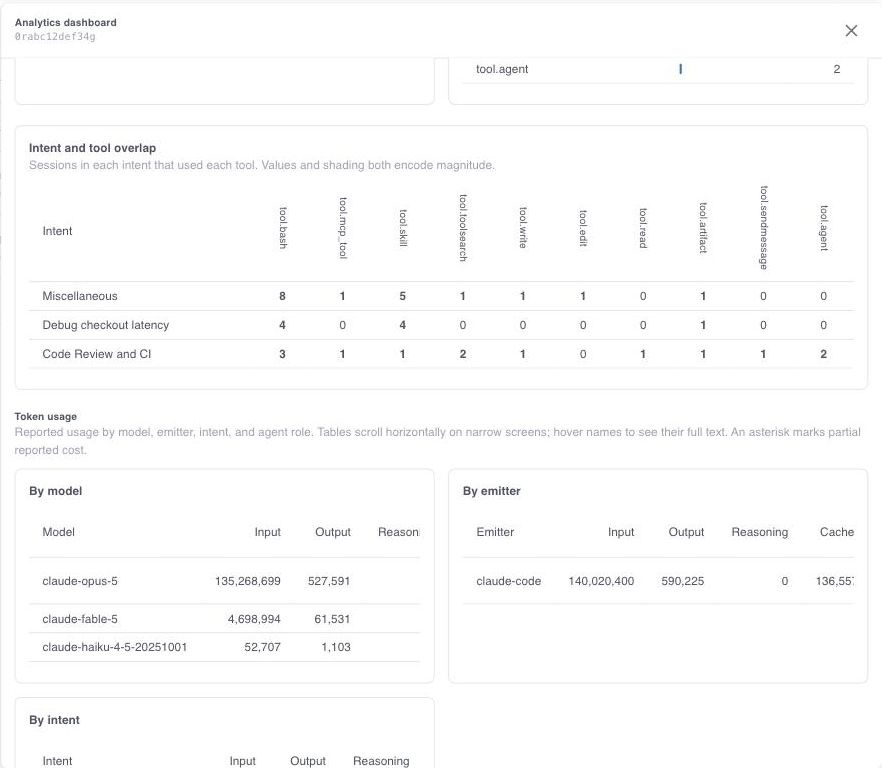Click Code Review and CI tool.agent value 2

click(x=824, y=354)
